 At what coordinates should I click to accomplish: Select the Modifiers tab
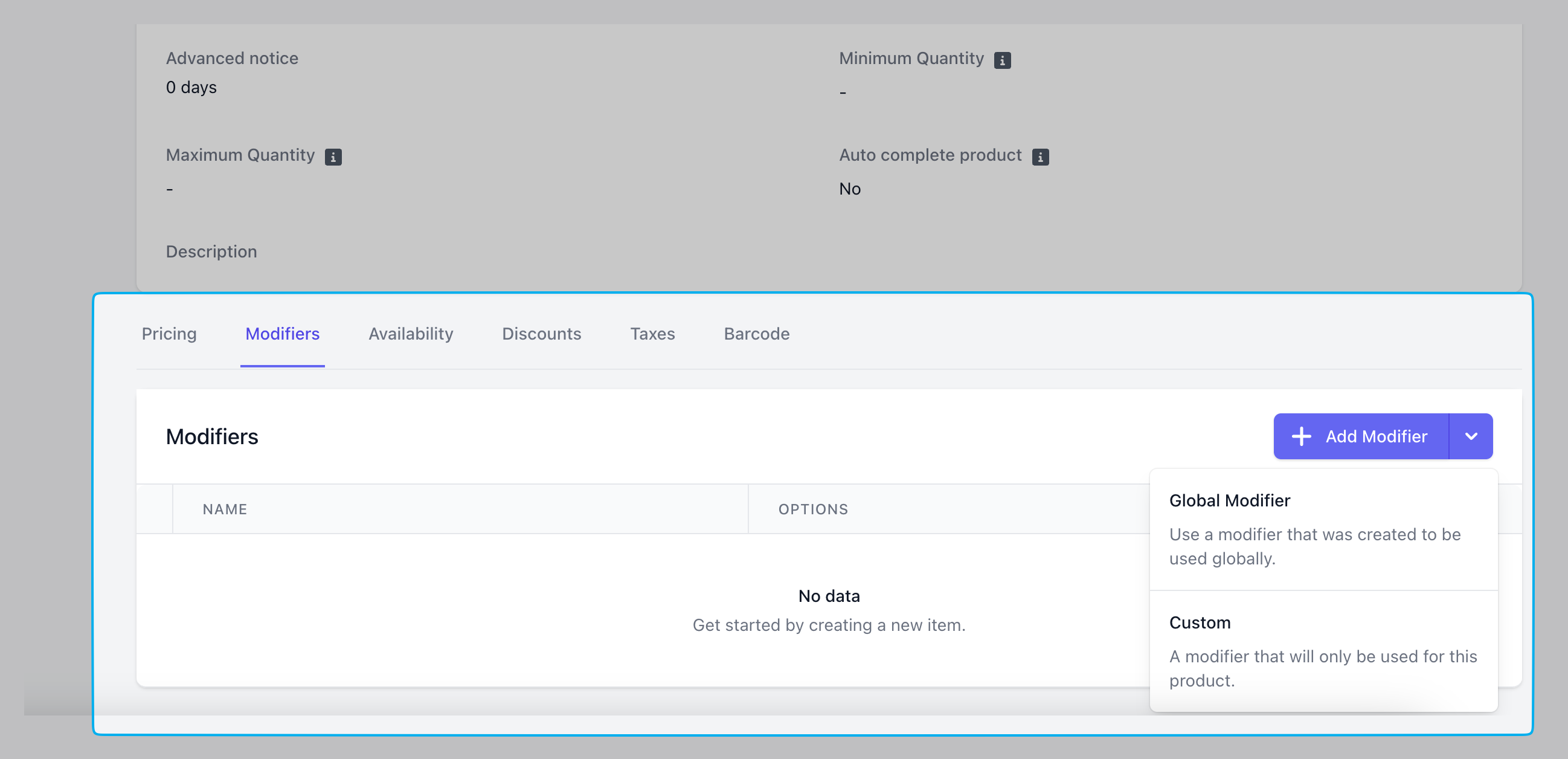tap(282, 334)
